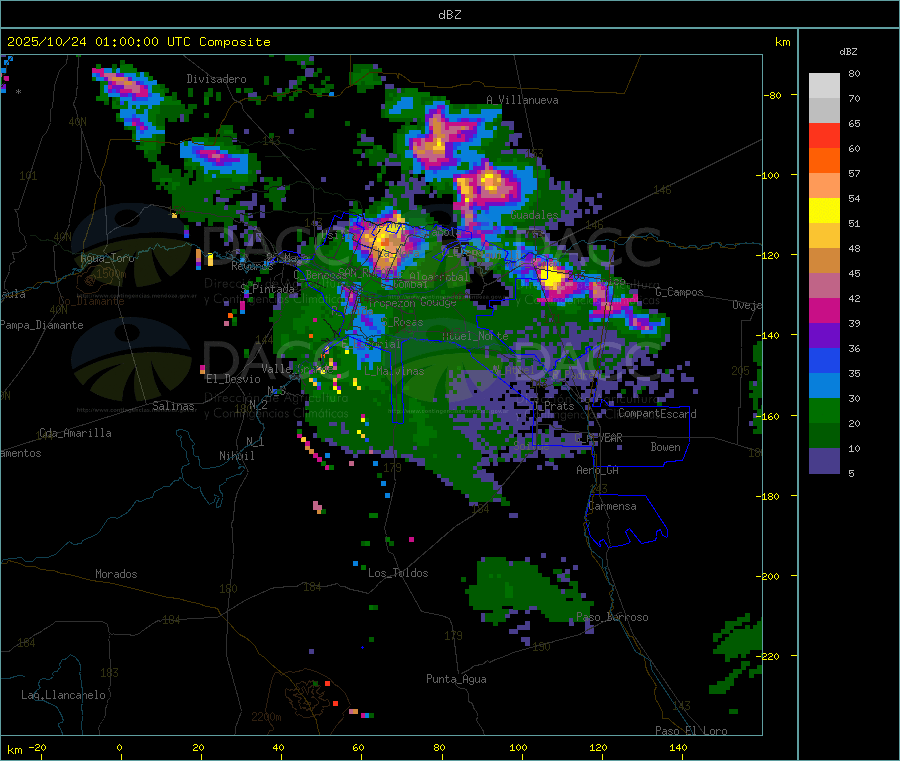
Task: Click the 'Hotel_Norte' map label
Action: click(x=475, y=336)
